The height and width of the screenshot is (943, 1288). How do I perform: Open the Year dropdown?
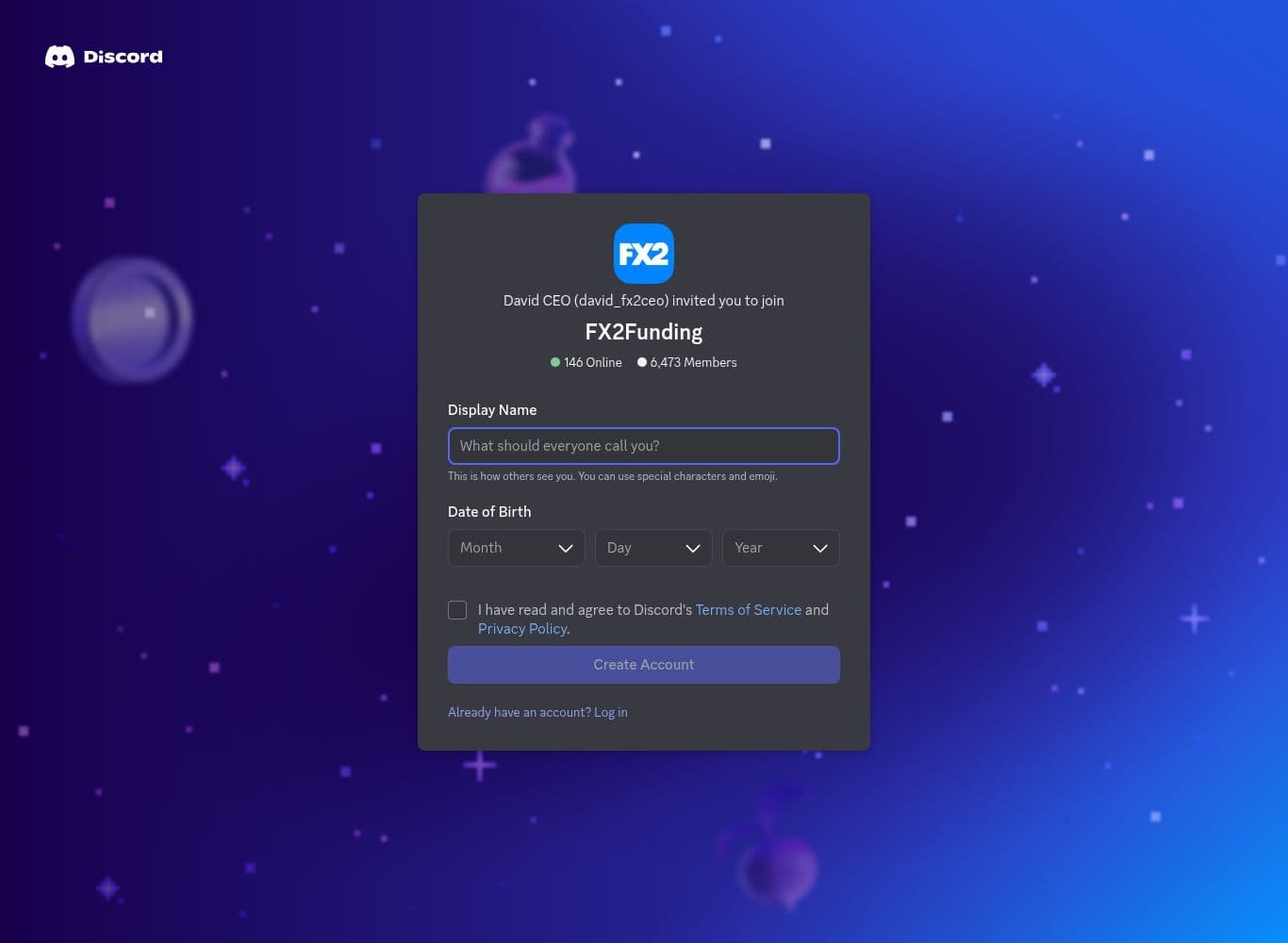pos(781,548)
